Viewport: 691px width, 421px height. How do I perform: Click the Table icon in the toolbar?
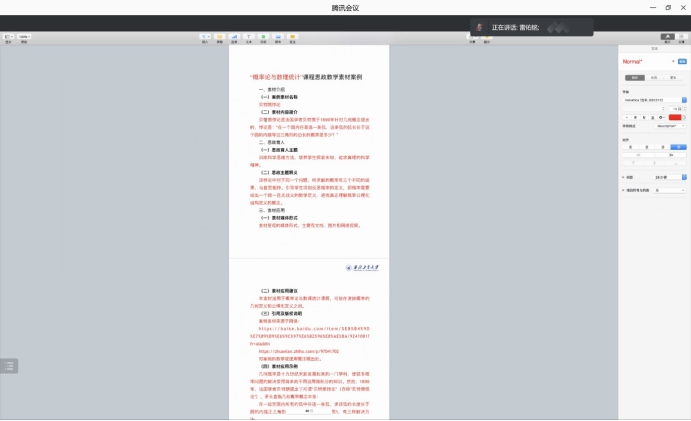tap(221, 37)
